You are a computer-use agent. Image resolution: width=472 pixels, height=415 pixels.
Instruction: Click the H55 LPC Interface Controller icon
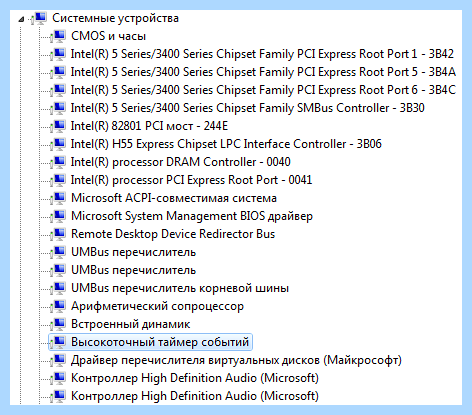58,144
